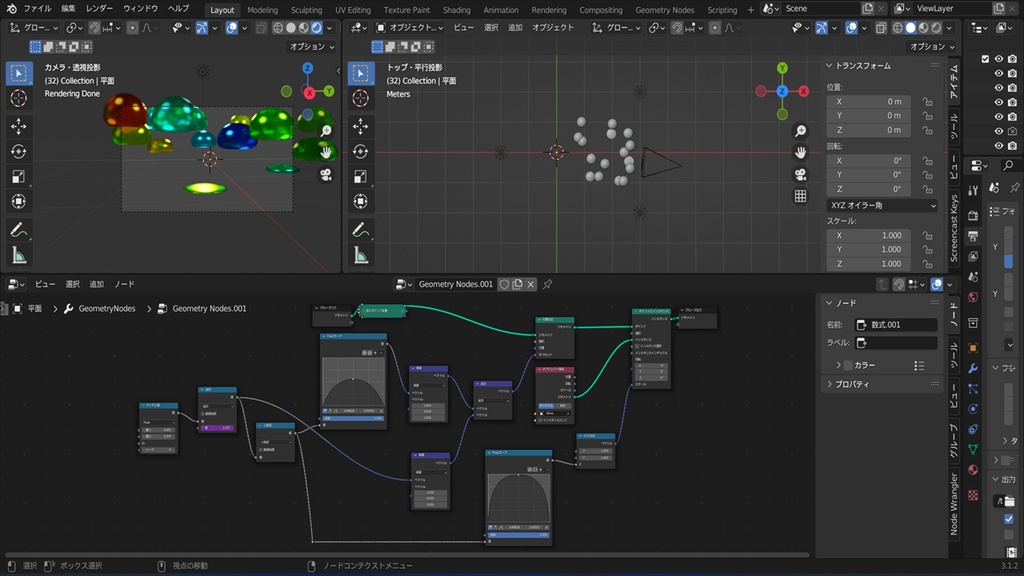
Task: Select the Move tool in camera viewport
Action: 18,126
